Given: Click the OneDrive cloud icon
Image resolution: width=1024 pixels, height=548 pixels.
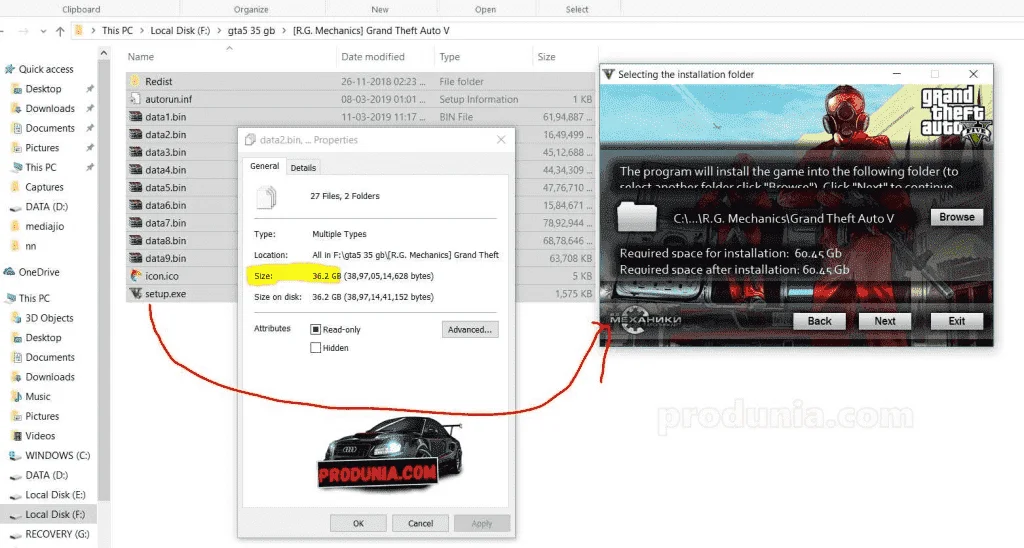Looking at the screenshot, I should (9, 272).
